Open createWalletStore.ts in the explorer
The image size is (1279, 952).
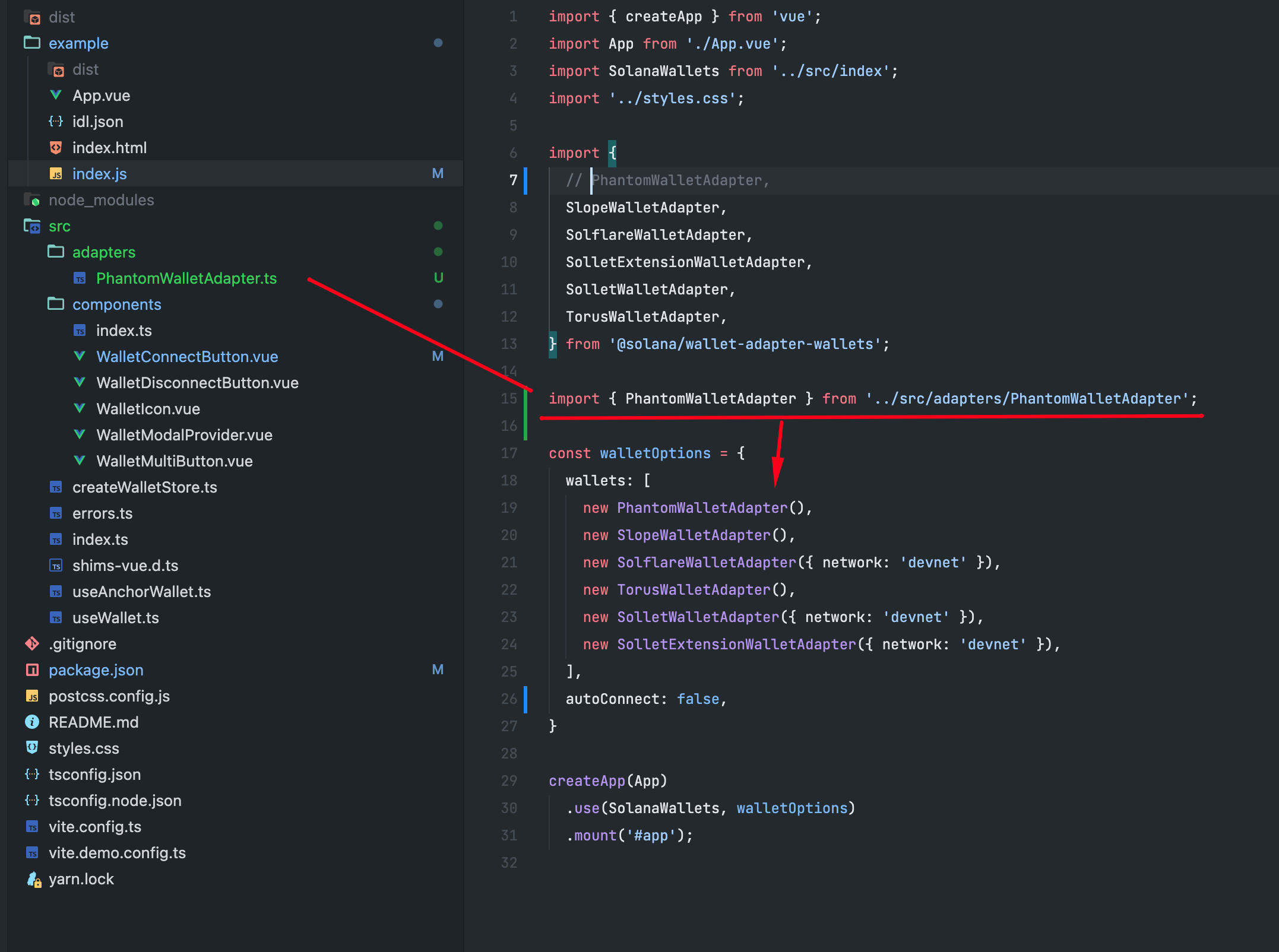145,487
